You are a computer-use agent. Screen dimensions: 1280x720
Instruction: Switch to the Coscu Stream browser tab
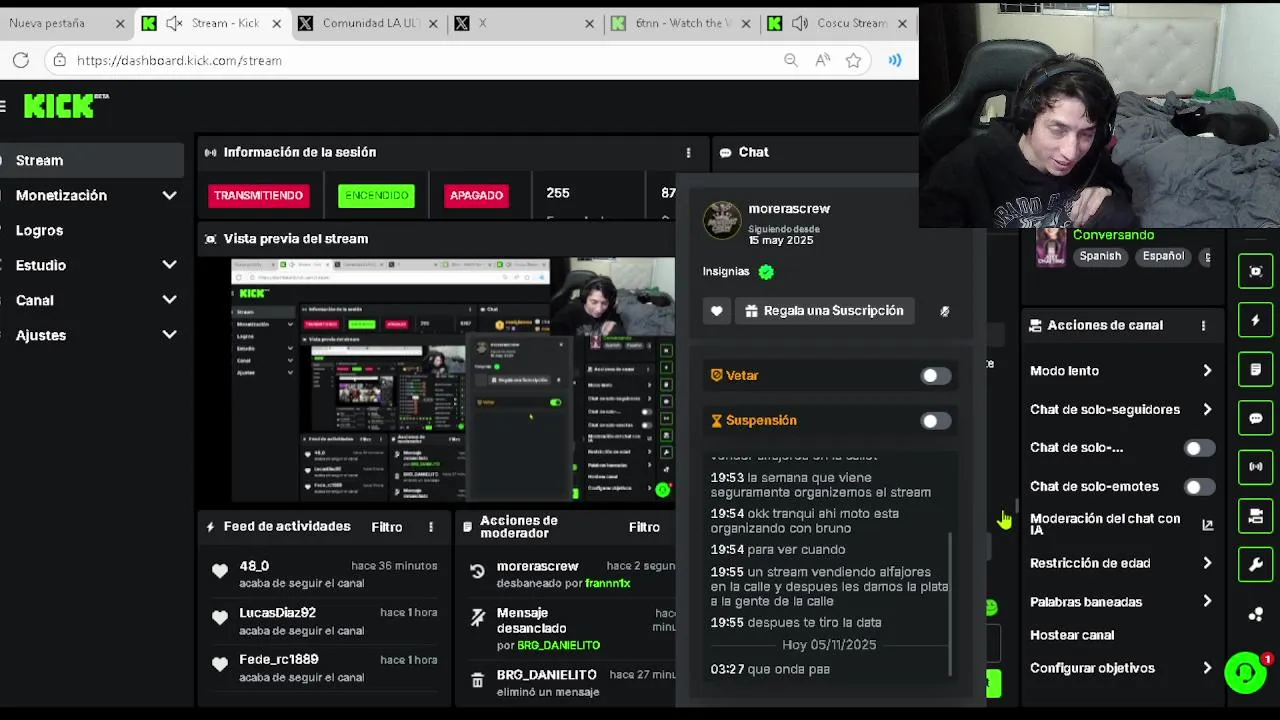point(838,23)
